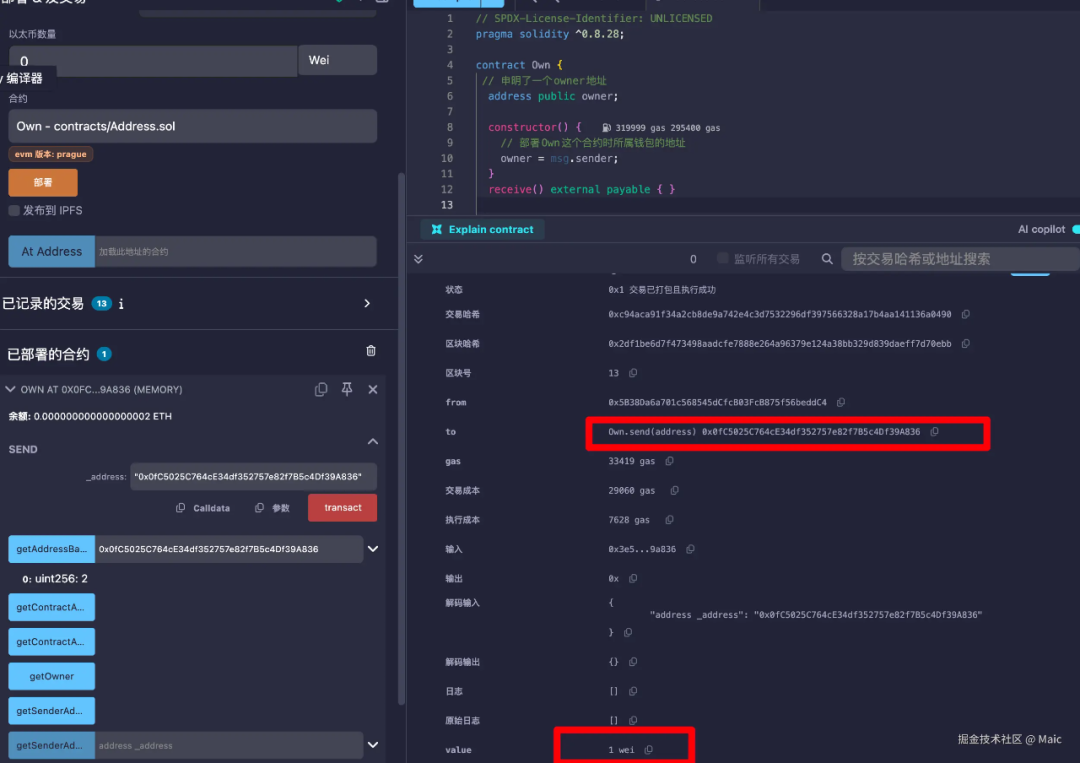Toggle the AI copilot switch
Viewport: 1080px width, 763px height.
1075,229
